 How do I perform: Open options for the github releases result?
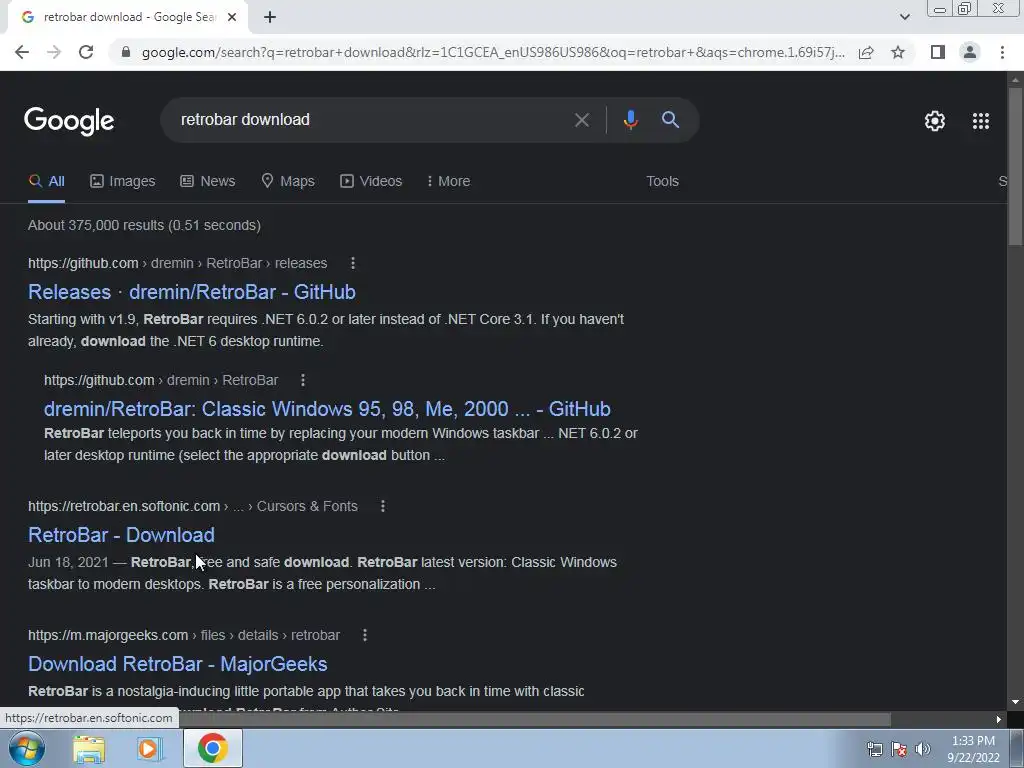tap(353, 263)
